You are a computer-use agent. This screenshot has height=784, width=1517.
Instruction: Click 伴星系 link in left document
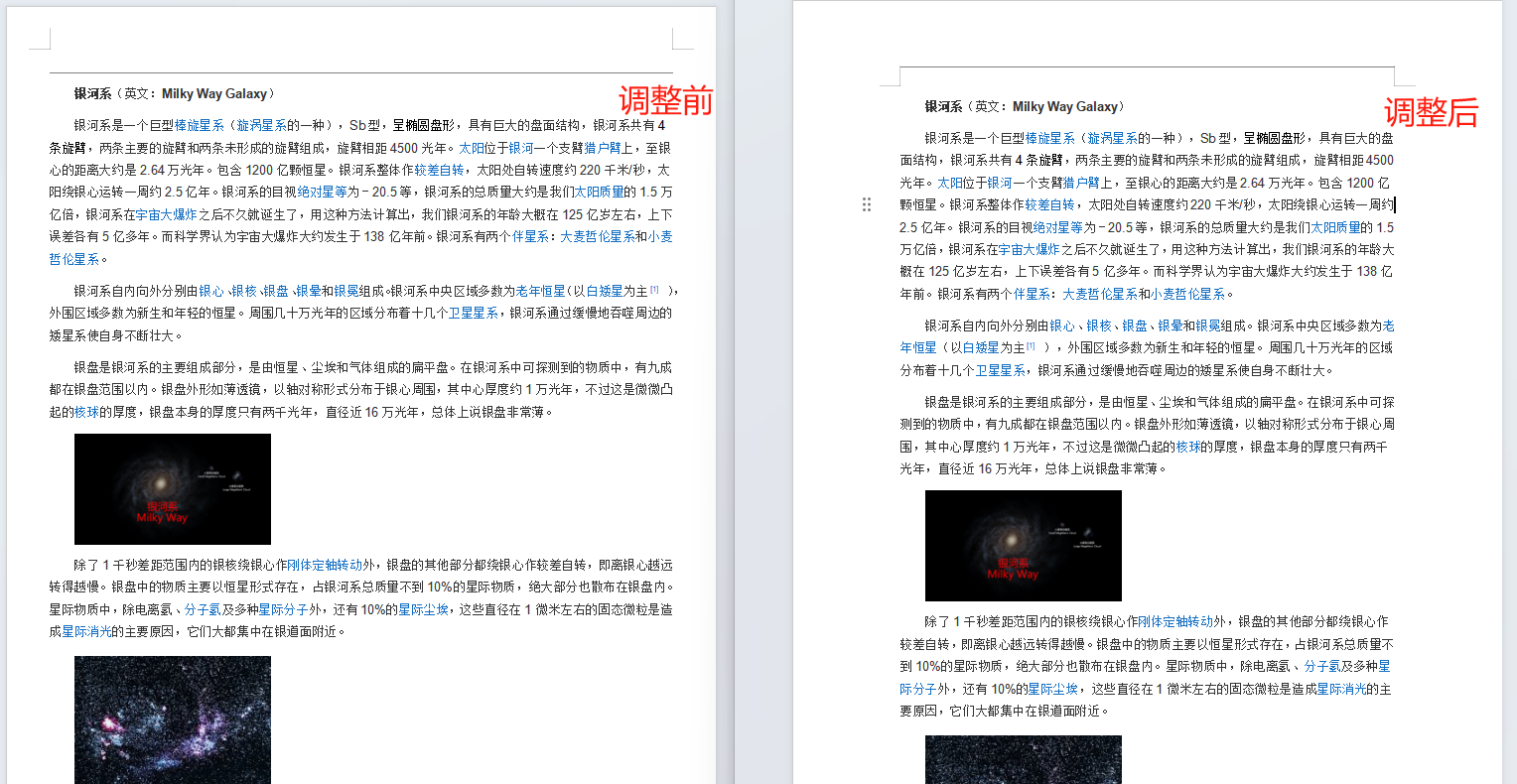click(x=530, y=236)
